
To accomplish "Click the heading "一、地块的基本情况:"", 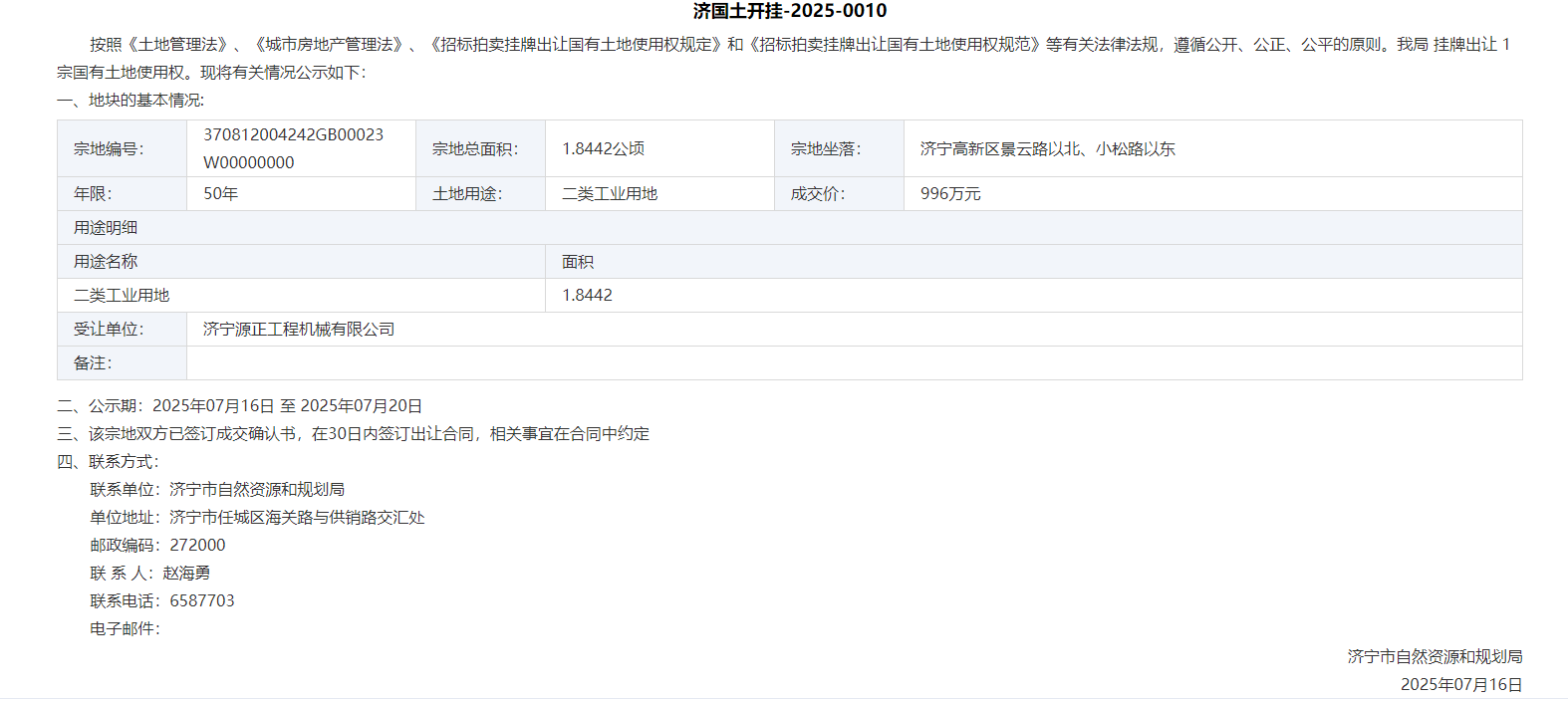I will (x=131, y=101).
